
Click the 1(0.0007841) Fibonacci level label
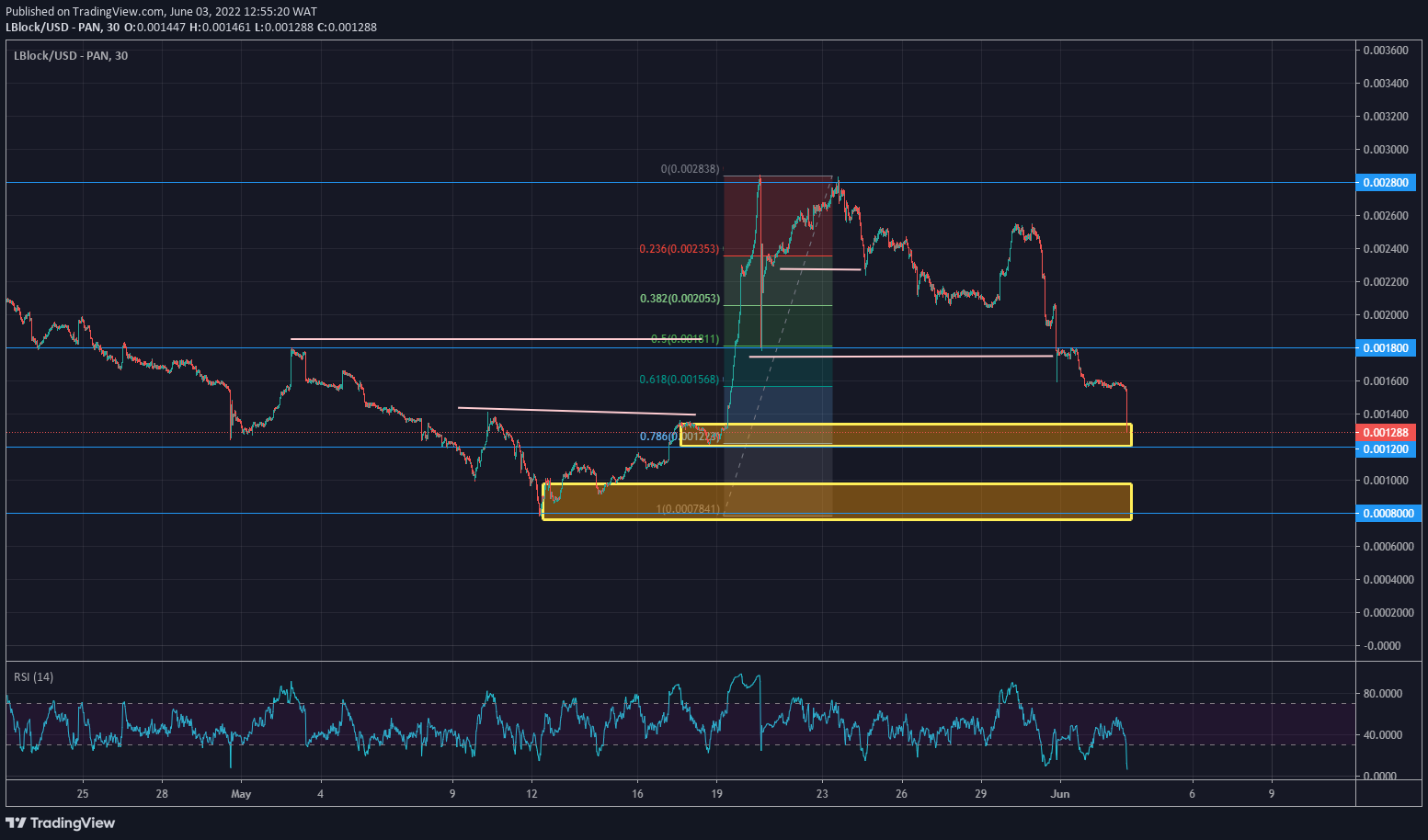click(688, 509)
